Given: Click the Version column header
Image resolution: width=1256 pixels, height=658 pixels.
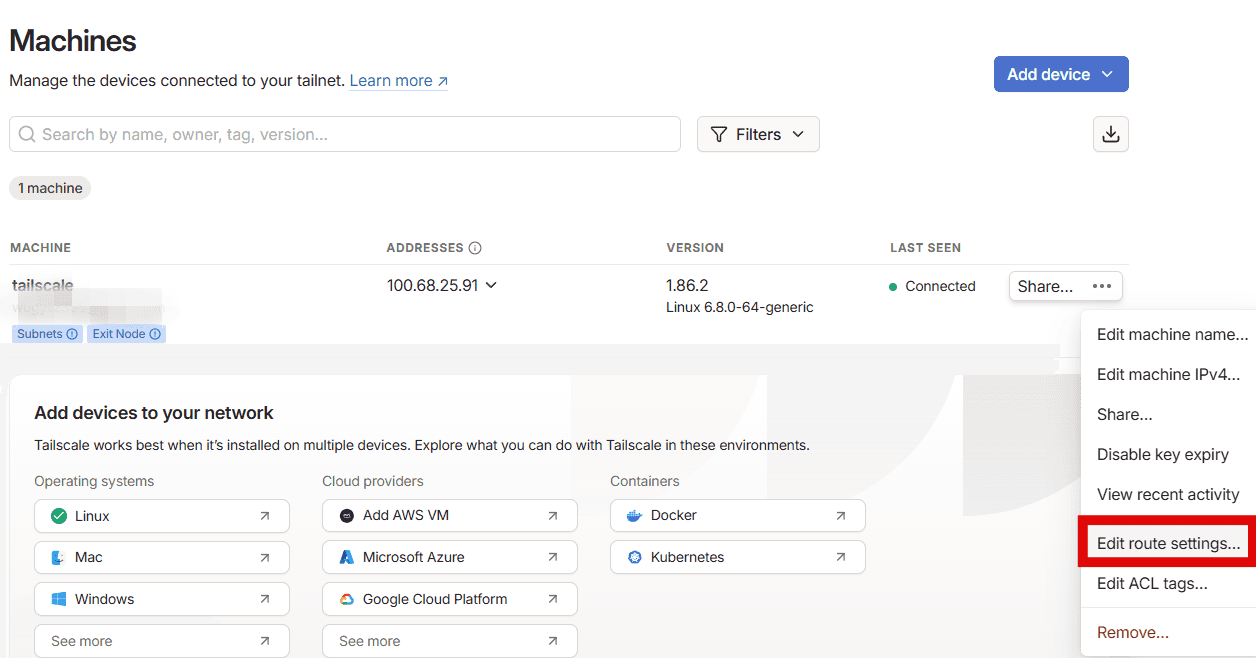Looking at the screenshot, I should pos(695,248).
